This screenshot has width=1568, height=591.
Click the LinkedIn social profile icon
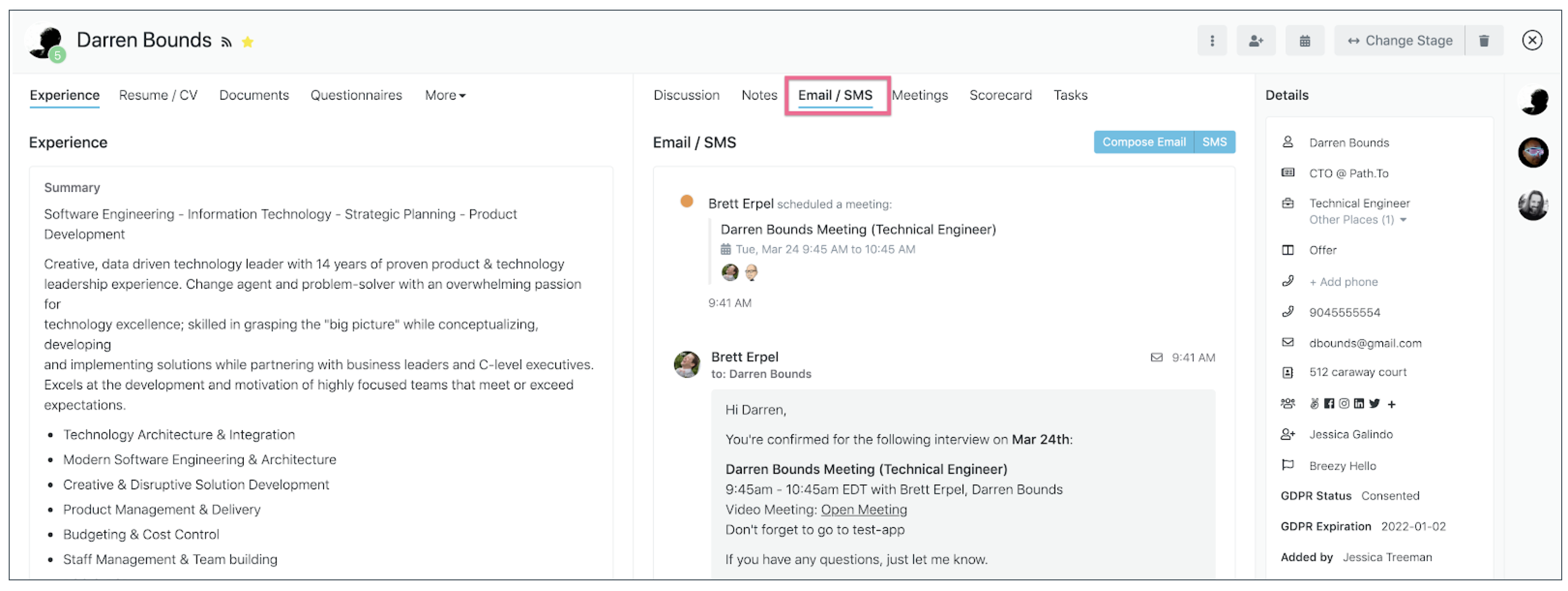pos(1359,403)
